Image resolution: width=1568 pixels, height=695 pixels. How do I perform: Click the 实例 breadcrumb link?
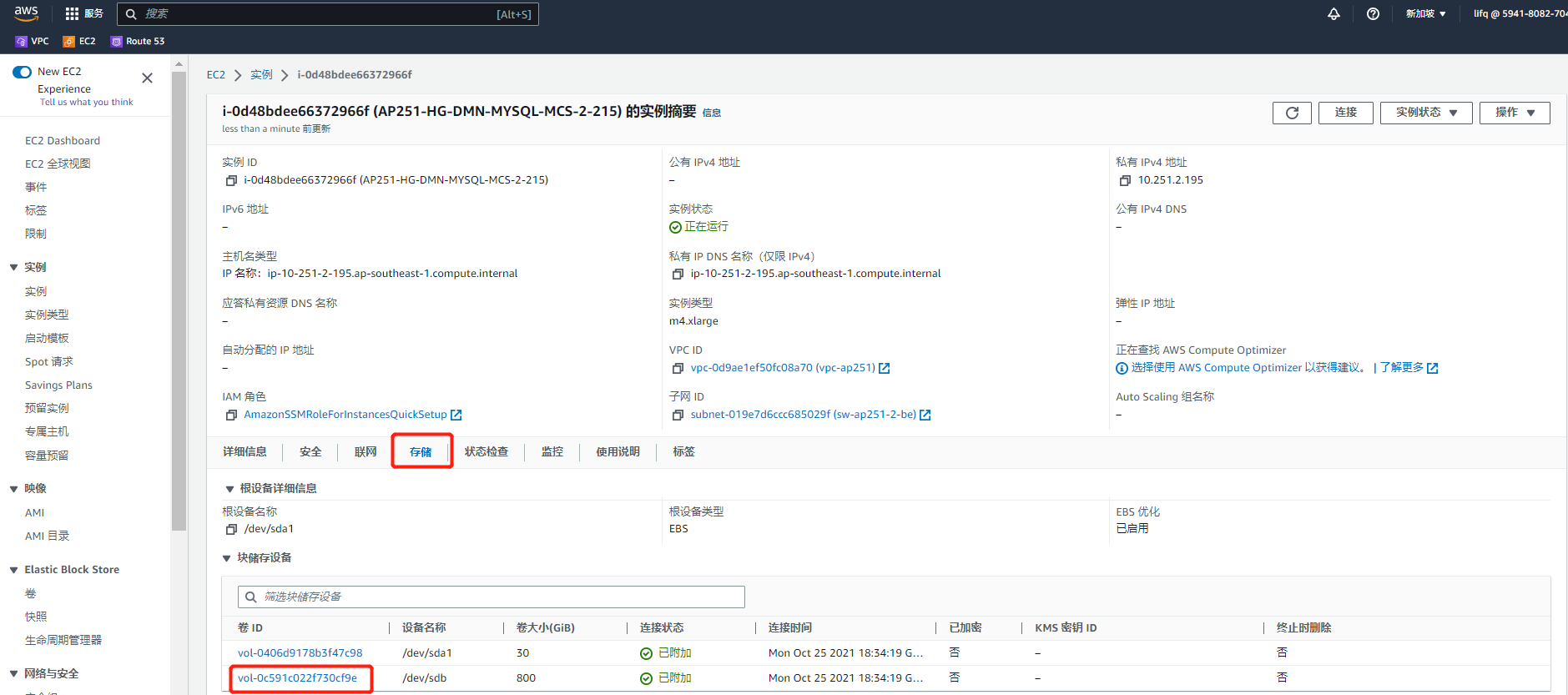pos(261,75)
